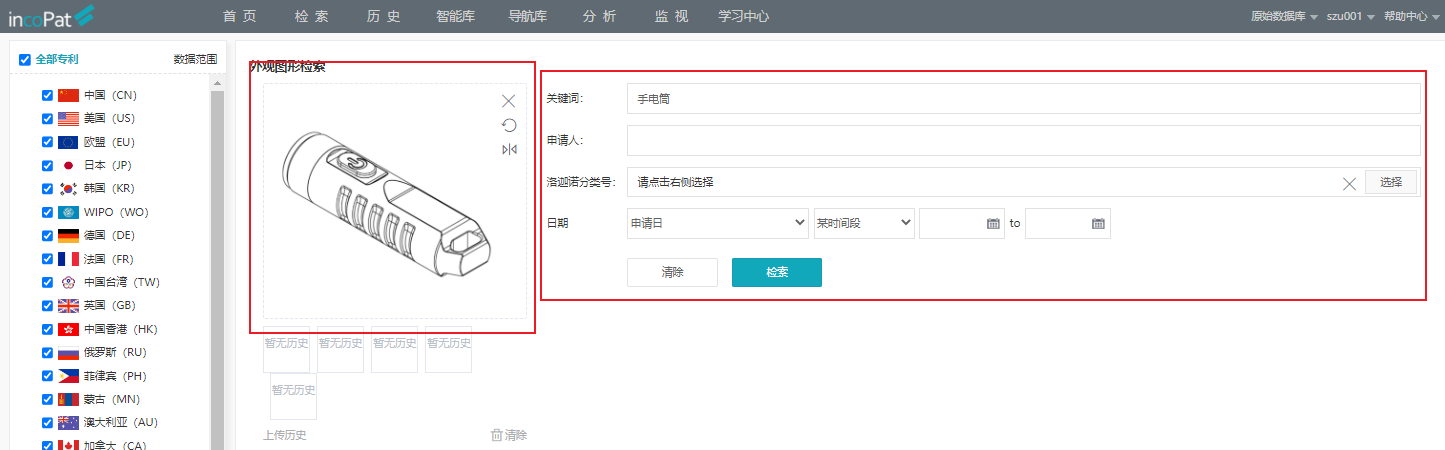
Task: Open the 分析 analysis menu
Action: (x=599, y=16)
